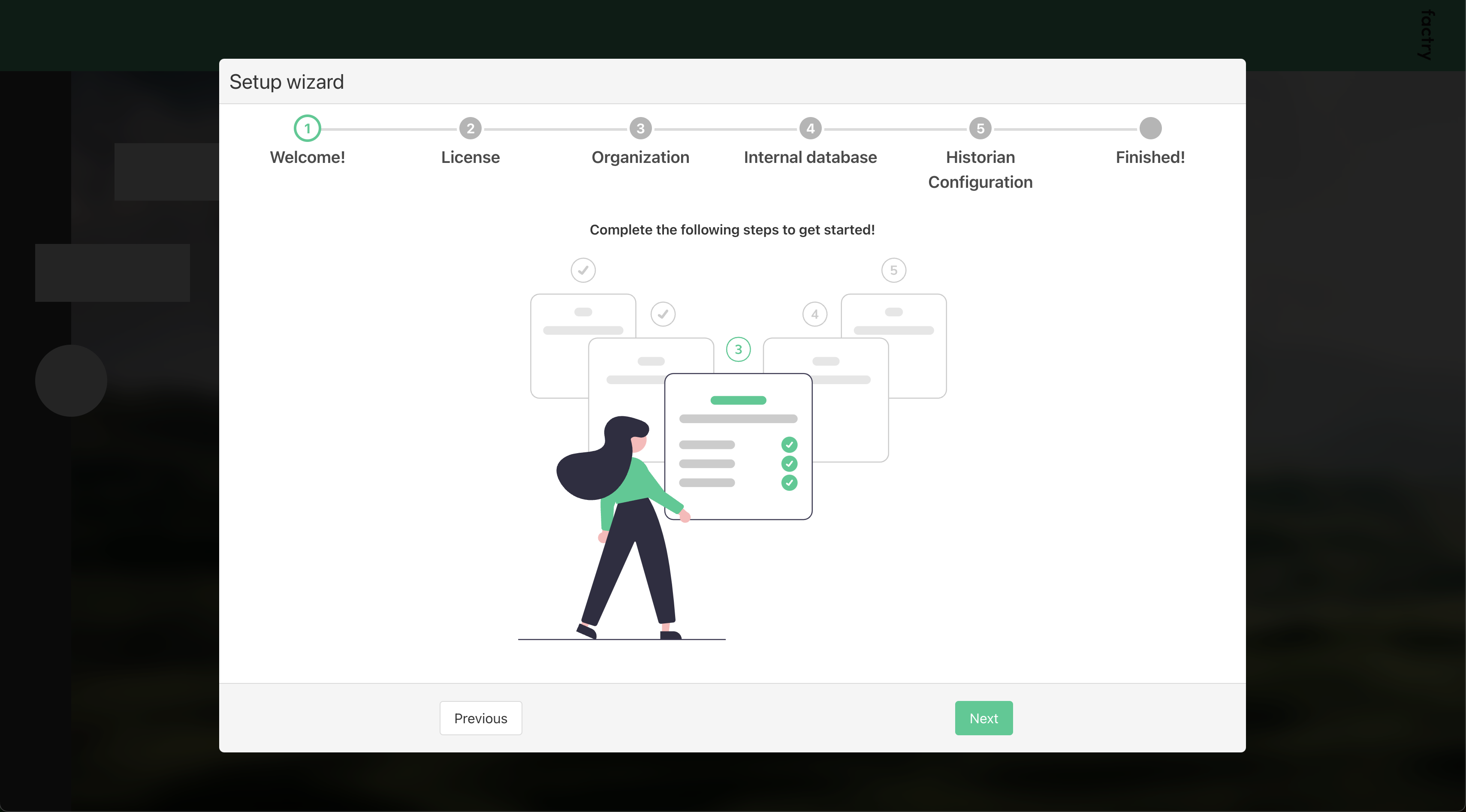1466x812 pixels.
Task: Click the Previous button
Action: point(481,718)
